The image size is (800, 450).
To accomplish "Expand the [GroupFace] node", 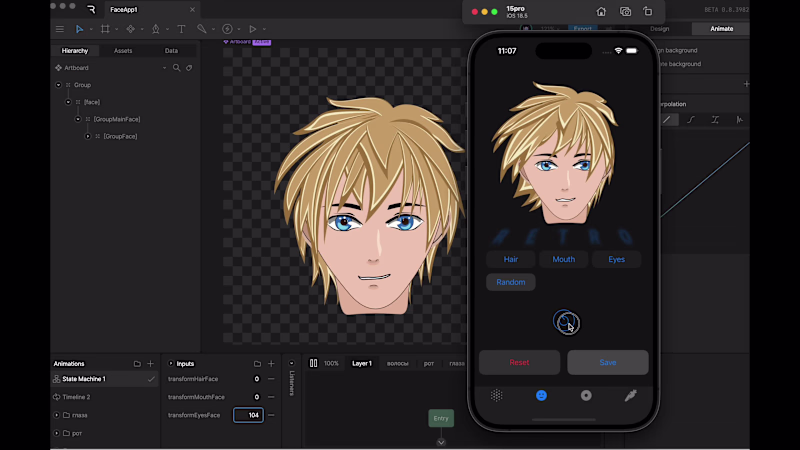I will (x=88, y=136).
